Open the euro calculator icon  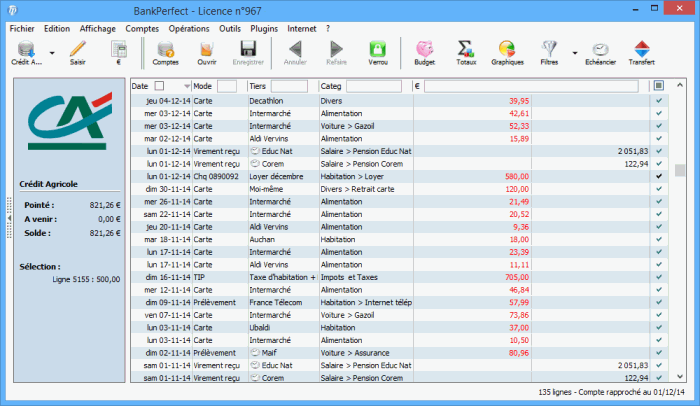click(119, 49)
